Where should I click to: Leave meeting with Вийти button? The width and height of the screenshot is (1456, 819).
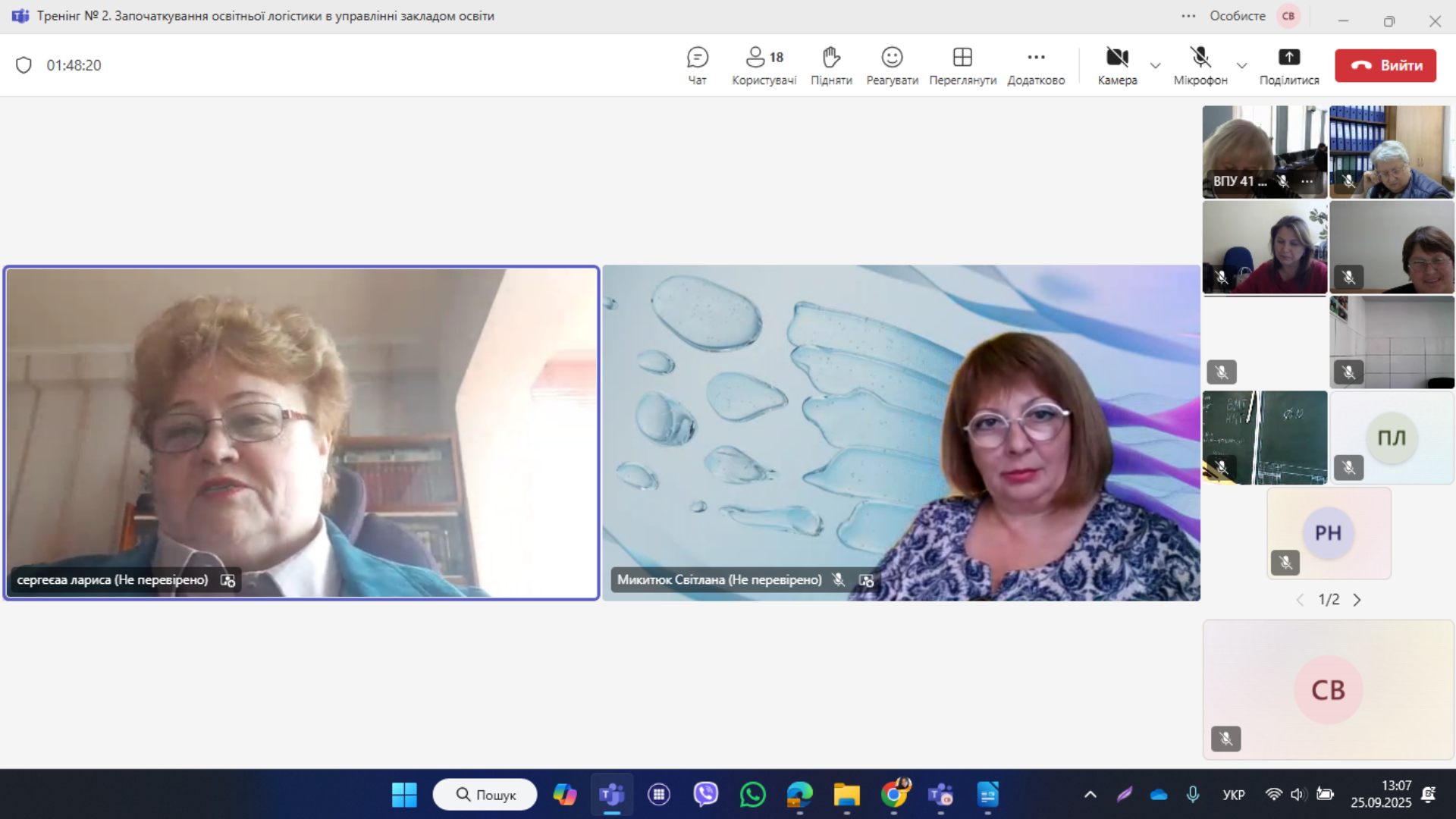1385,65
